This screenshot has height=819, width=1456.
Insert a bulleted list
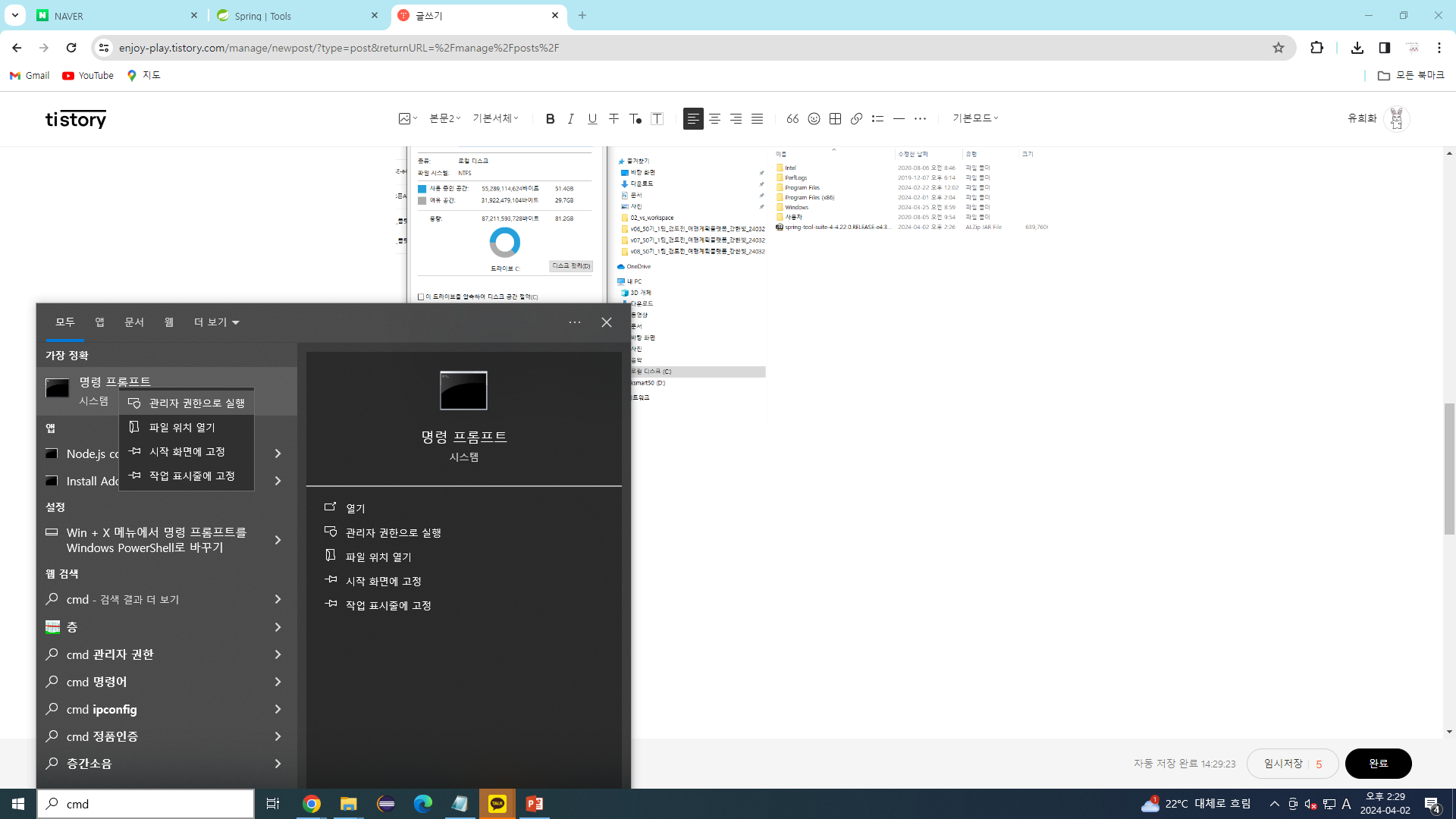877,119
